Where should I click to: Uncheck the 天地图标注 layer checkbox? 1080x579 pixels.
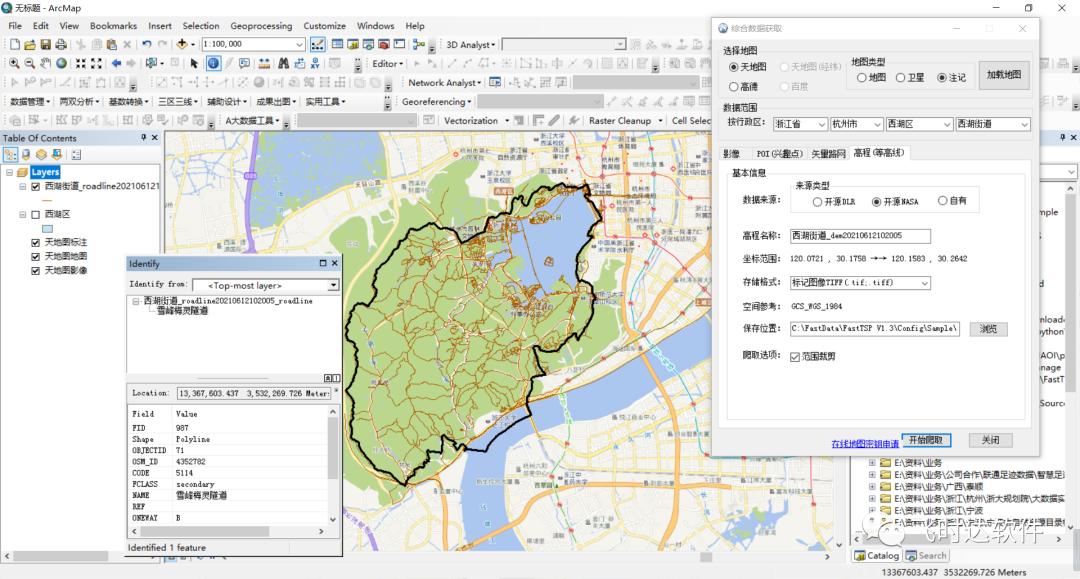[36, 243]
